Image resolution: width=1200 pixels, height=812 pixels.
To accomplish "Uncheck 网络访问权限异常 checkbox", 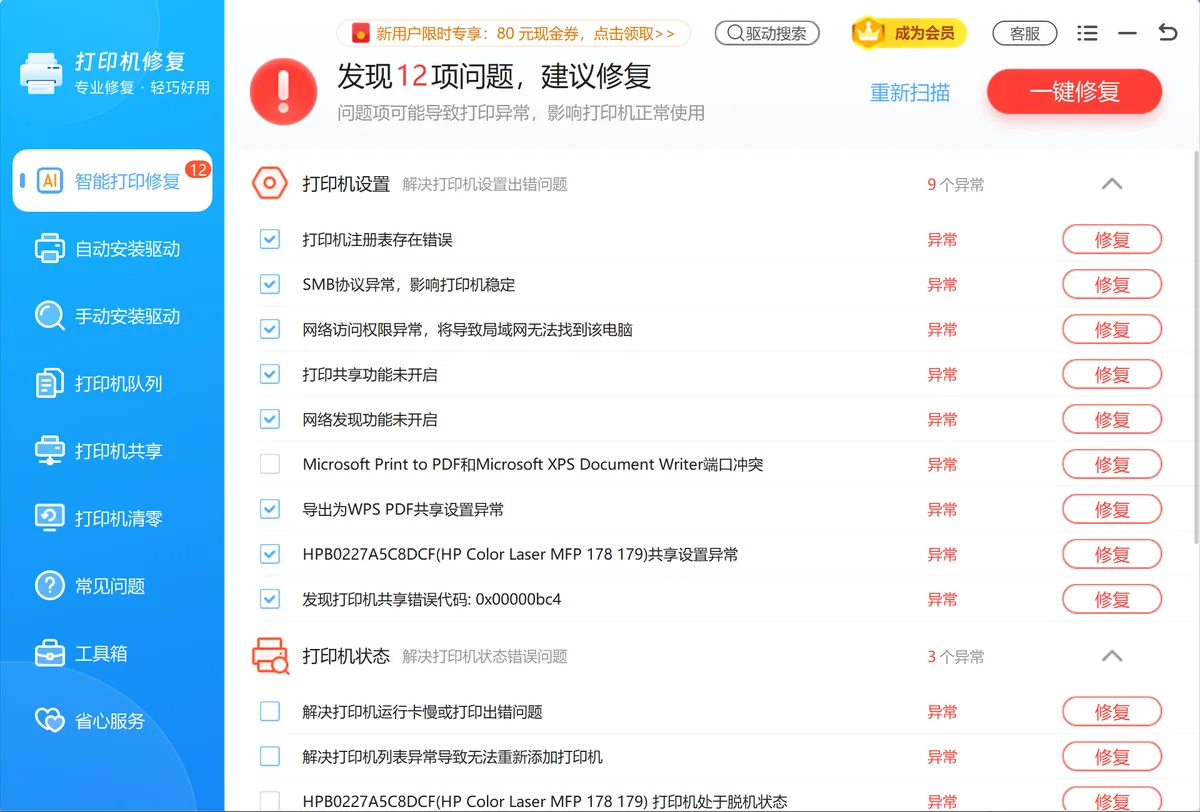I will click(269, 329).
